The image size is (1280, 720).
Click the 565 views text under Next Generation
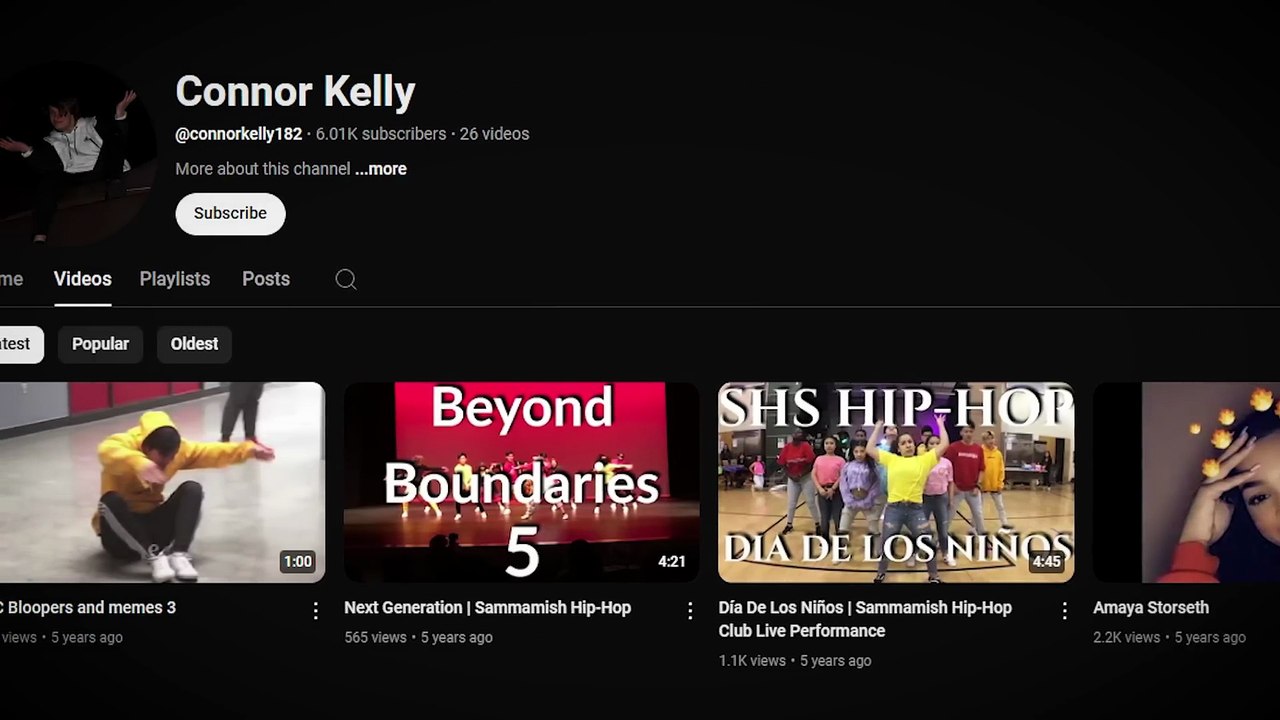point(375,637)
